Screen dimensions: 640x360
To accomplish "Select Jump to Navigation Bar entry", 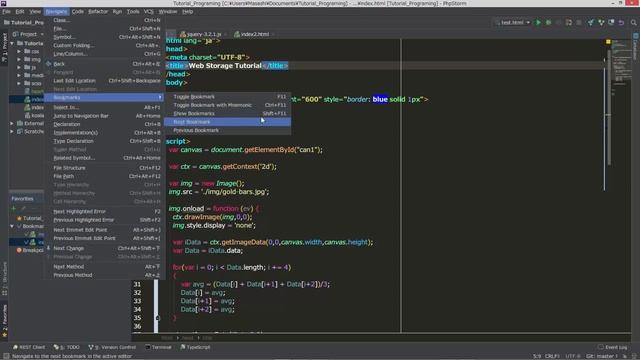I will coord(104,116).
